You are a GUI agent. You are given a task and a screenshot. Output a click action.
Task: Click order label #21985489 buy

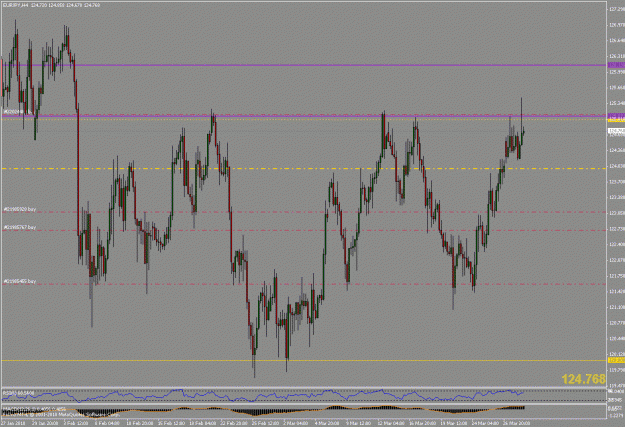click(20, 281)
